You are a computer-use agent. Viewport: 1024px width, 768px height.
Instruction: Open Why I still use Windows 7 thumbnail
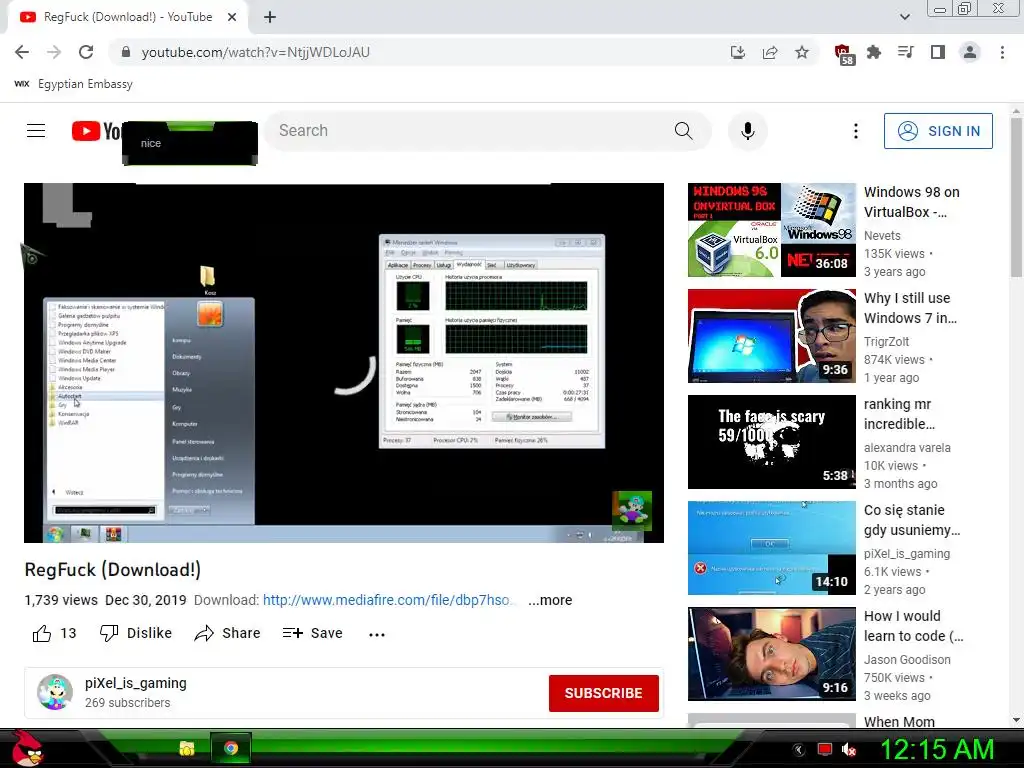[x=771, y=336]
